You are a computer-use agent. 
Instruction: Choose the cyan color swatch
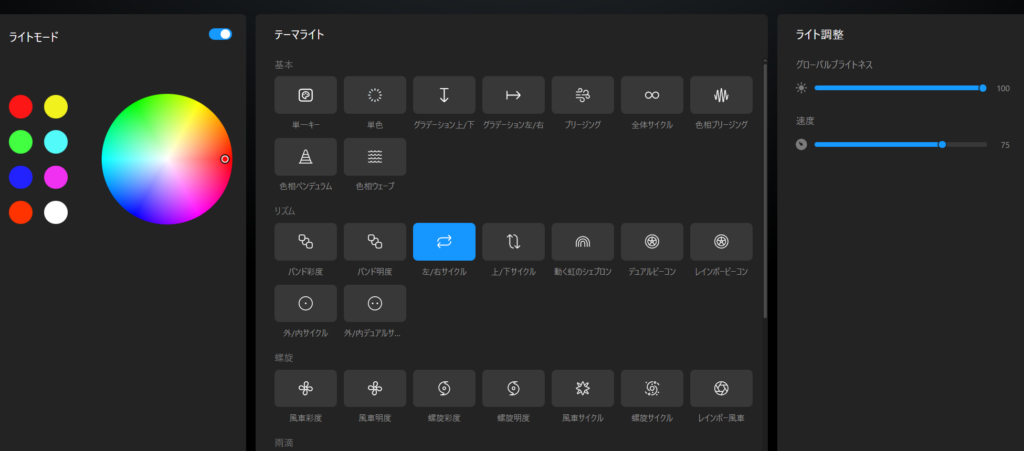[x=56, y=142]
